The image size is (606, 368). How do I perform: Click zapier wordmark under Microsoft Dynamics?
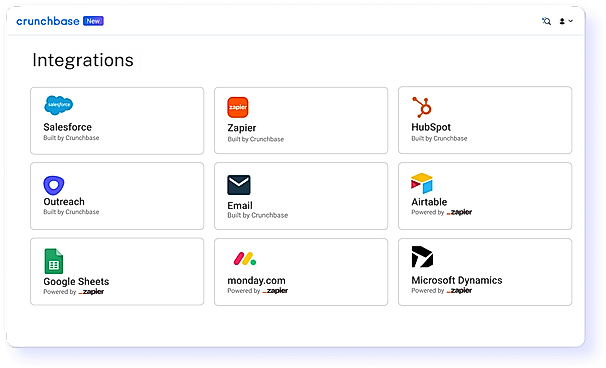pyautogui.click(x=459, y=291)
